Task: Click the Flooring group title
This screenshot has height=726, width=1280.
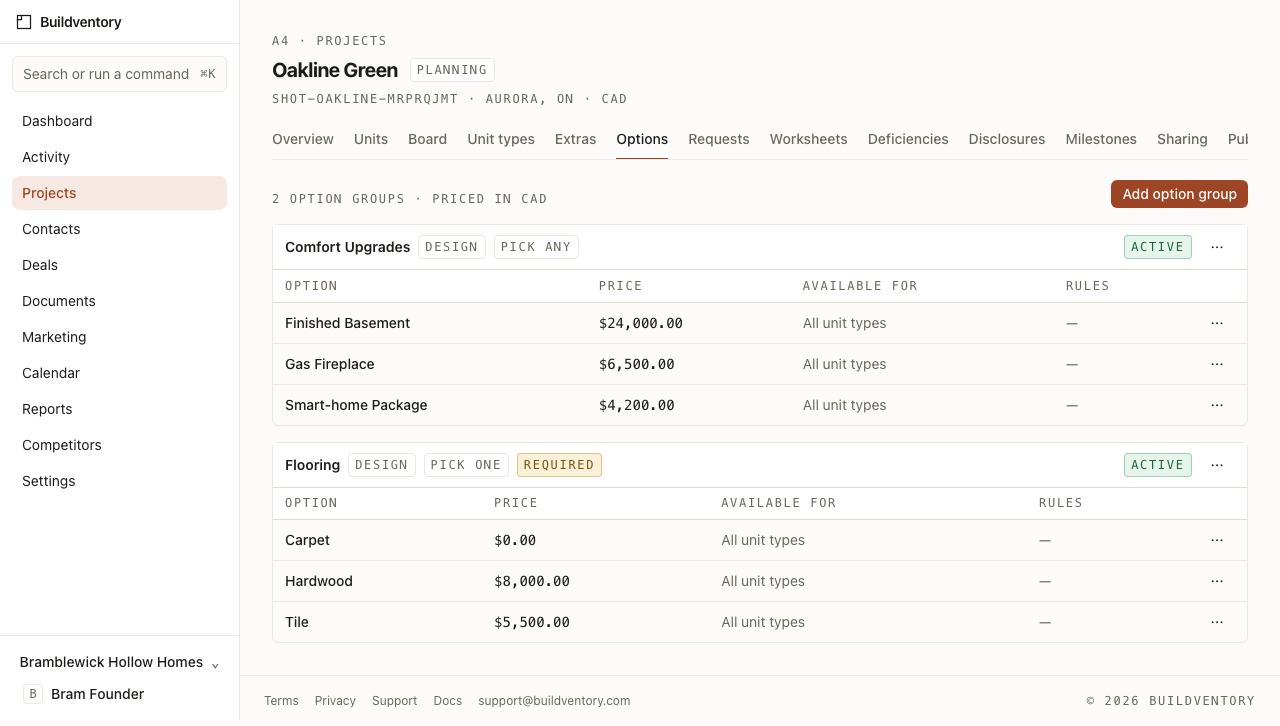Action: 312,465
